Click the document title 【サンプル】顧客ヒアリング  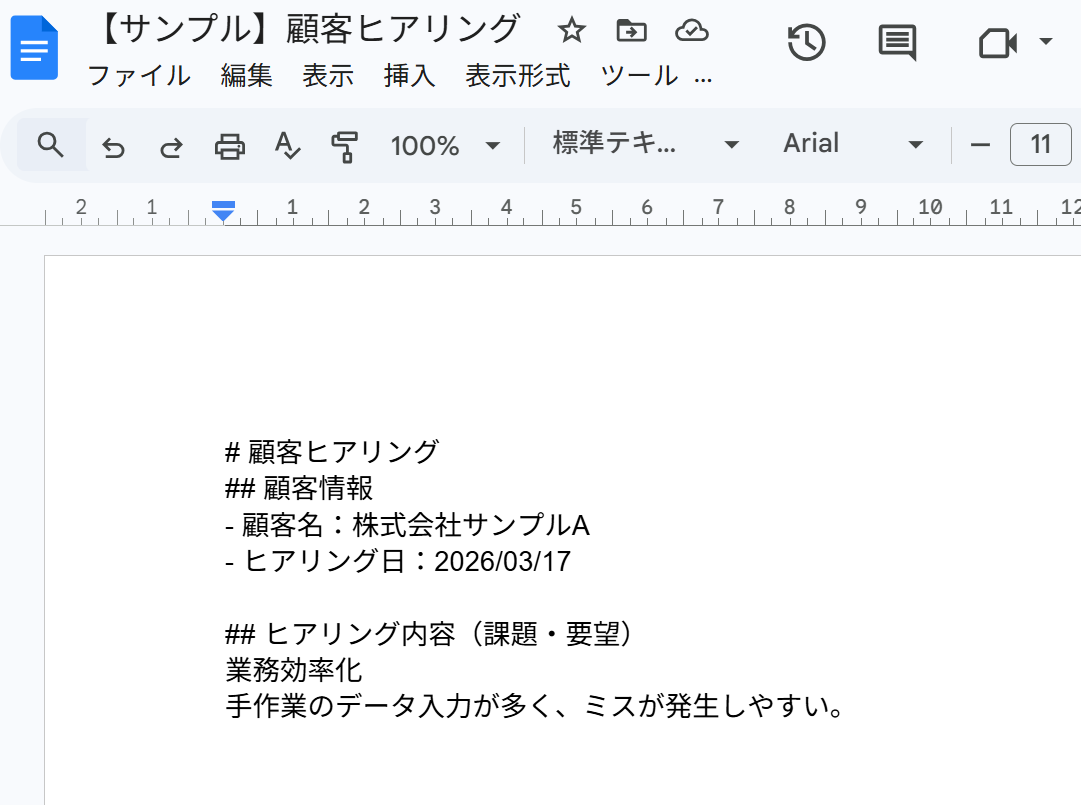(306, 30)
